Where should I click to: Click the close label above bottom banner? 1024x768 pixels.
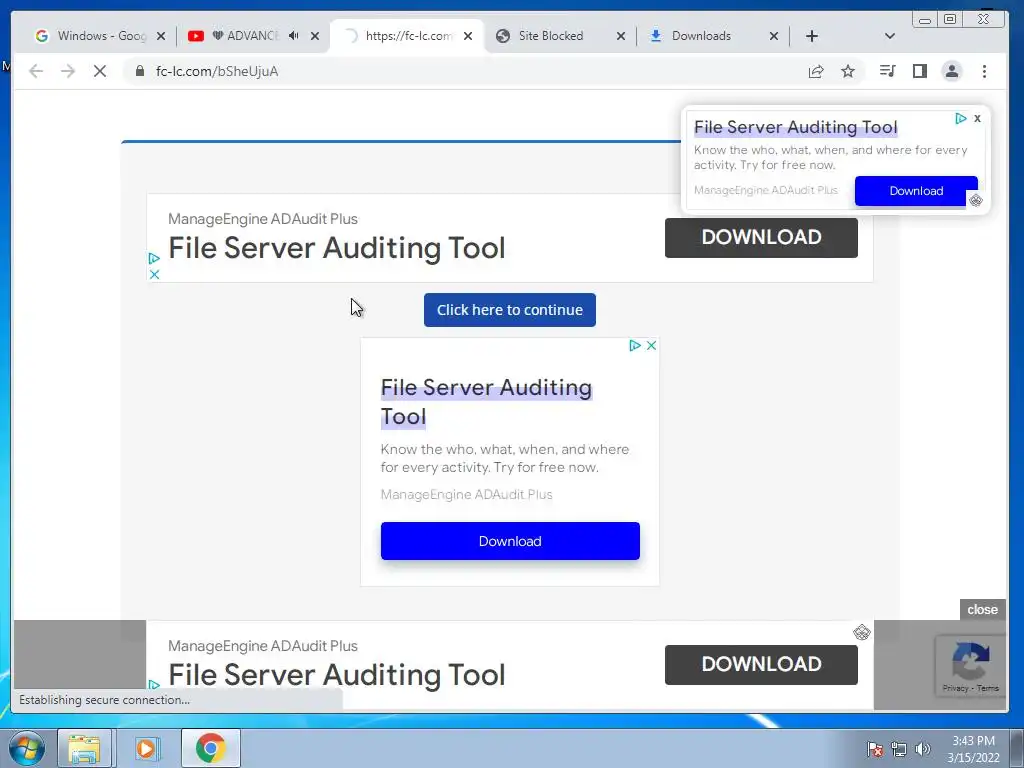(x=982, y=609)
